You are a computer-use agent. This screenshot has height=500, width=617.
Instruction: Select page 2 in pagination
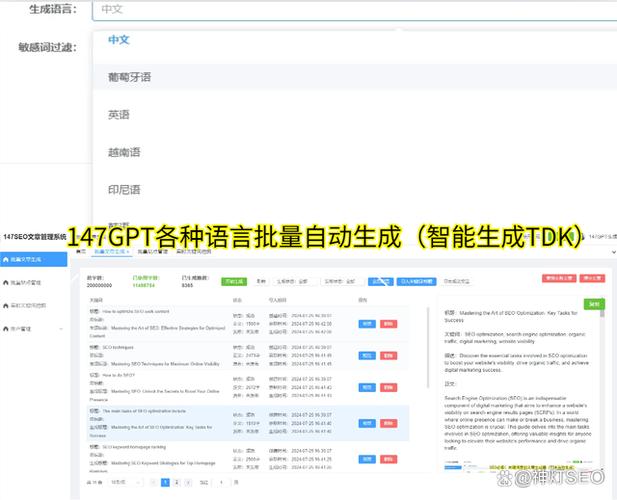[177, 483]
